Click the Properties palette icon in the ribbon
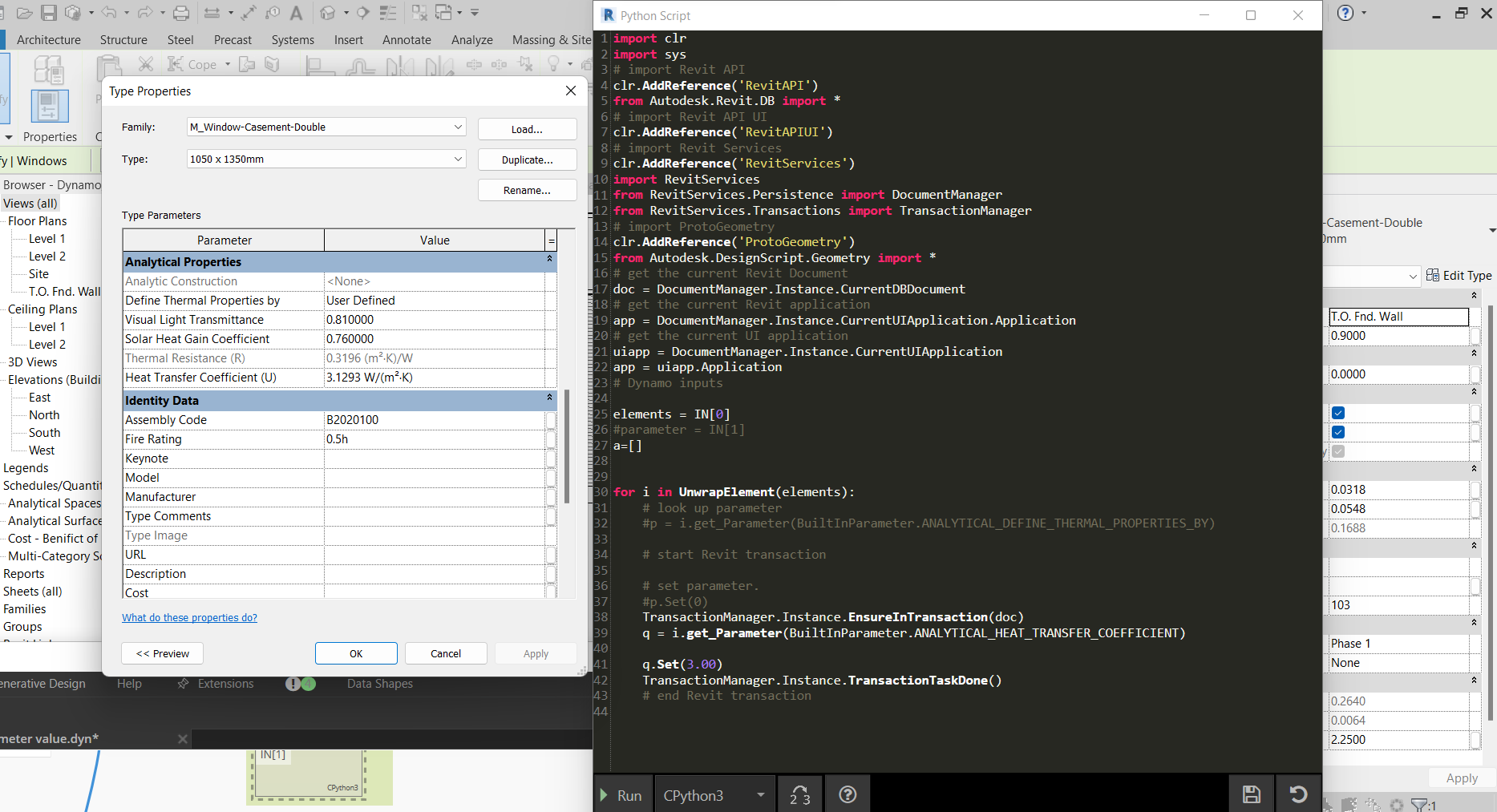Image resolution: width=1497 pixels, height=812 pixels. click(49, 105)
